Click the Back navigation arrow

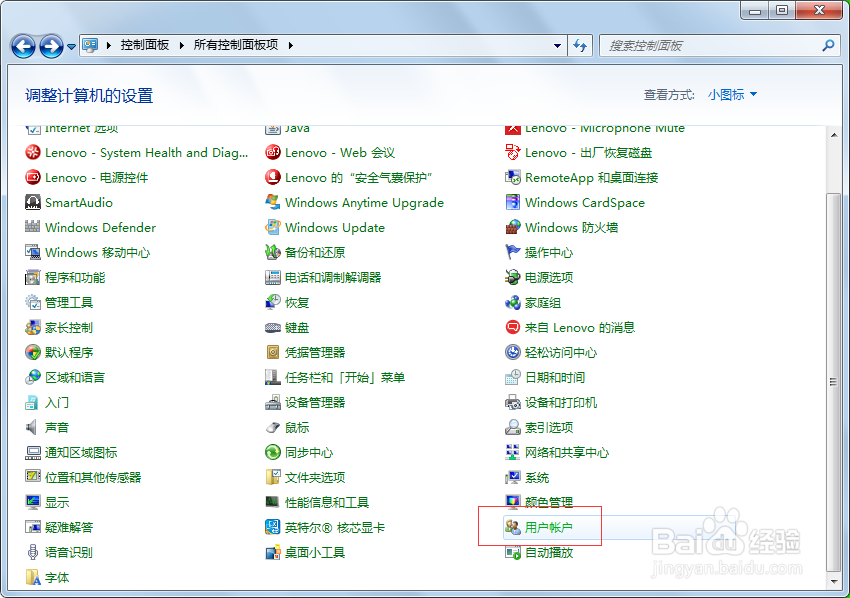click(23, 46)
